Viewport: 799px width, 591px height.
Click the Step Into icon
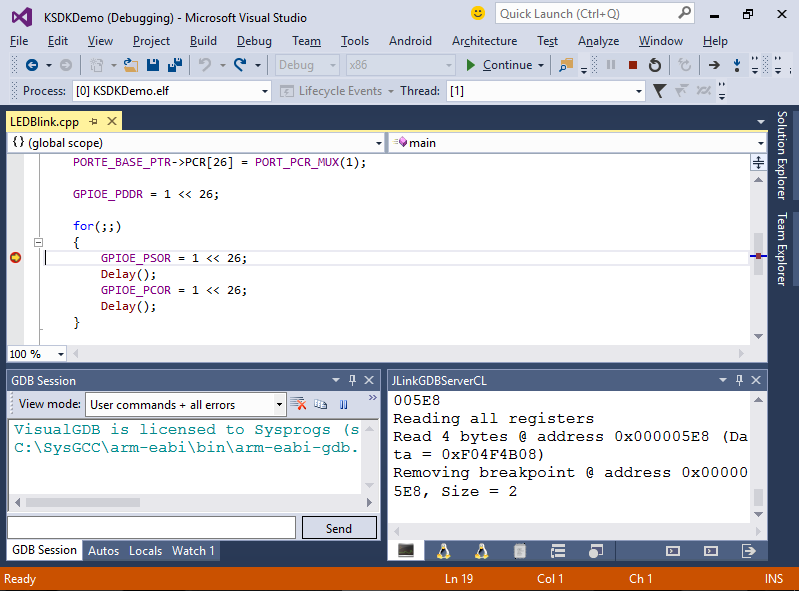[x=737, y=65]
